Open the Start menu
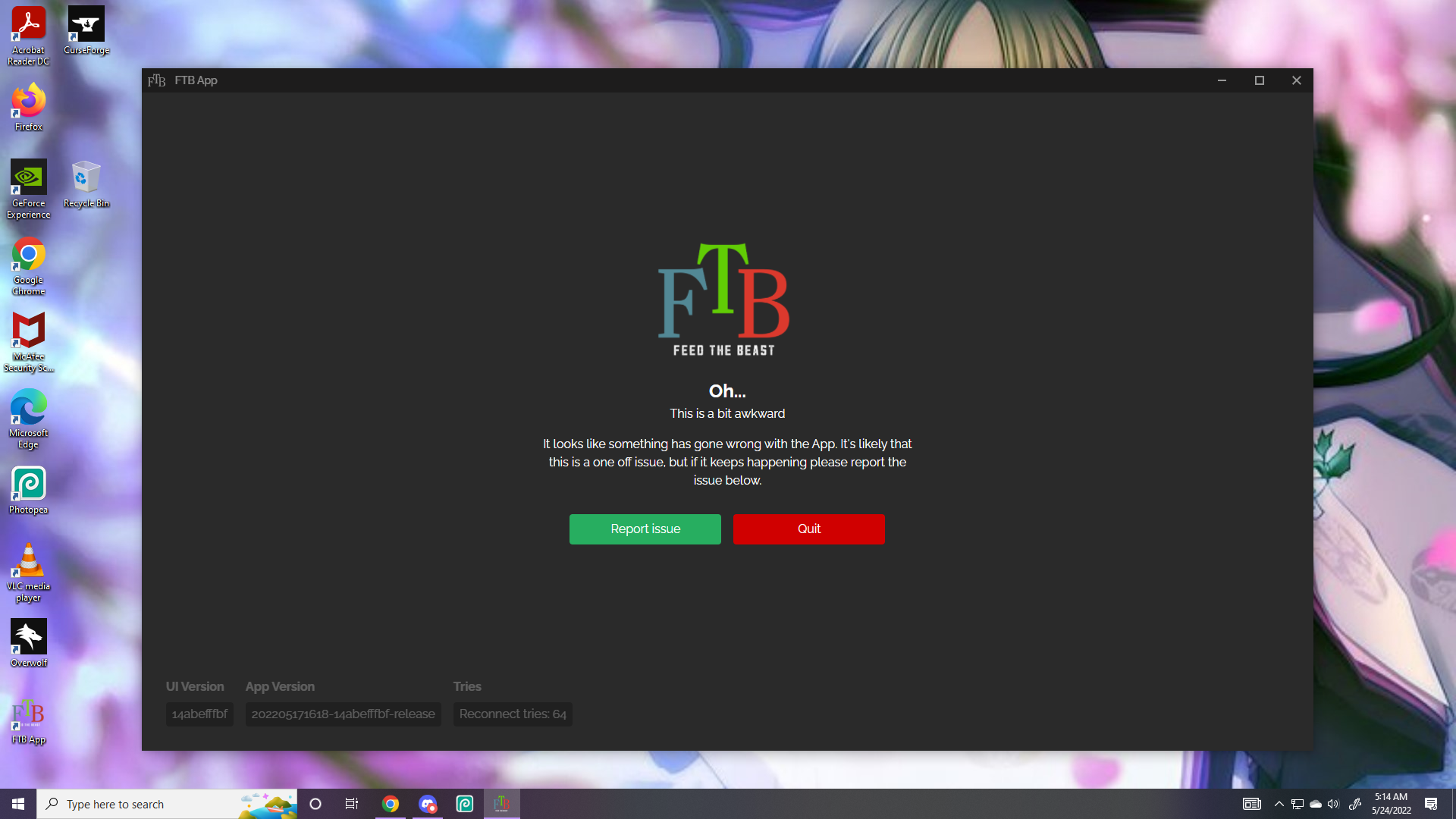Viewport: 1456px width, 819px height. (17, 803)
